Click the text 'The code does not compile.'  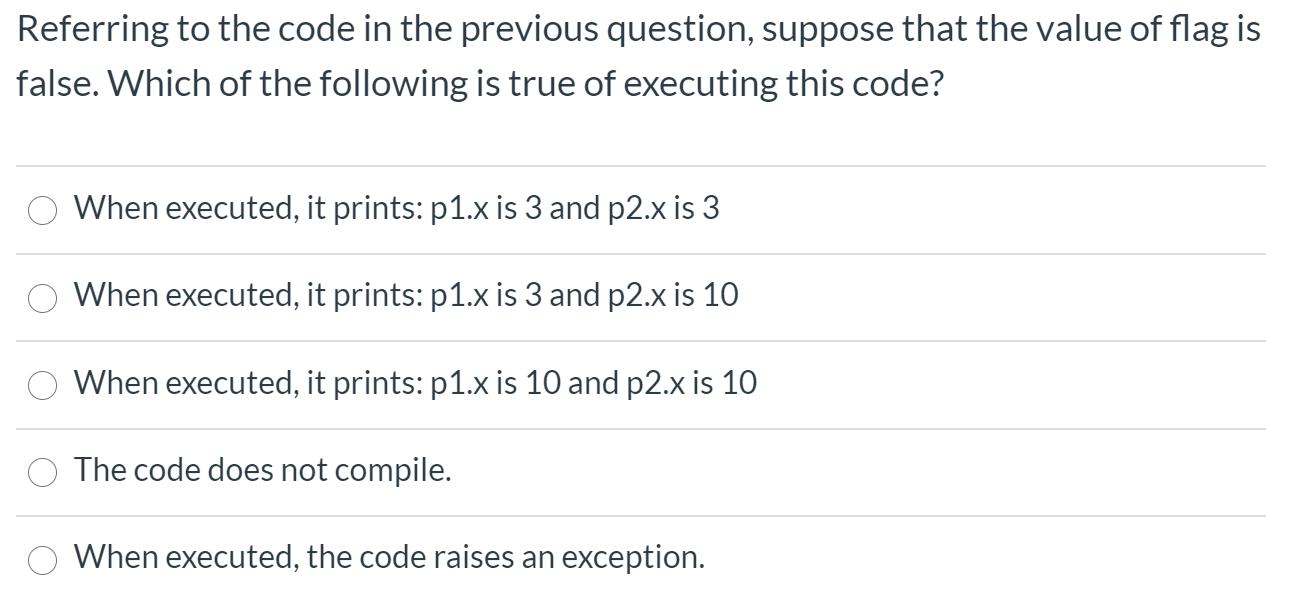pyautogui.click(x=263, y=469)
